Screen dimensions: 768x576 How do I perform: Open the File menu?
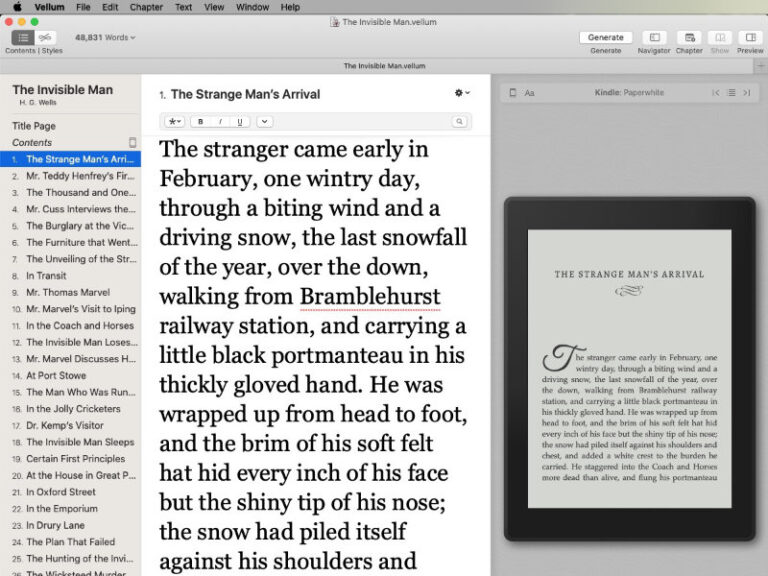click(x=83, y=7)
